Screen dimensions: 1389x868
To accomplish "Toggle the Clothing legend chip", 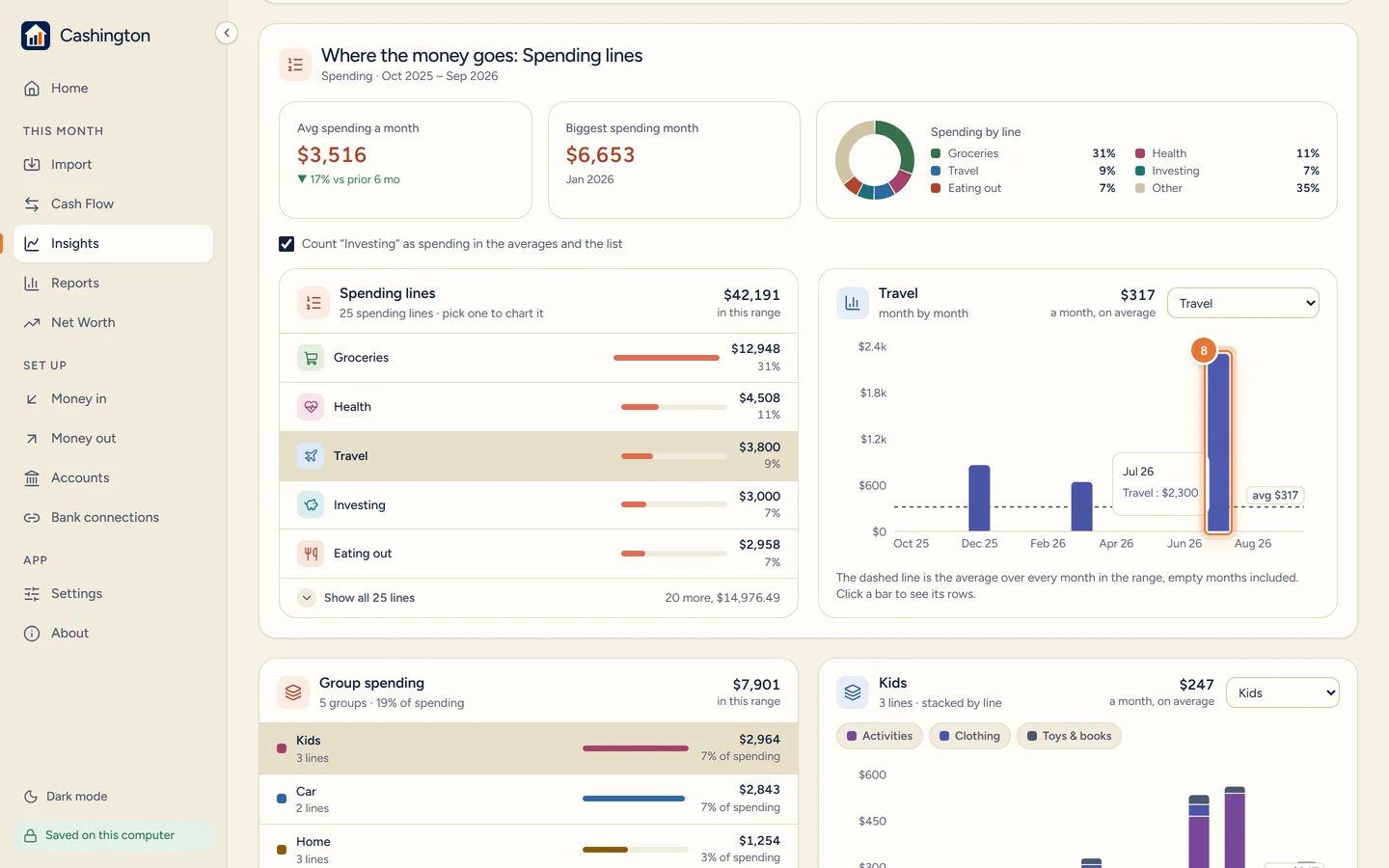I will click(969, 736).
